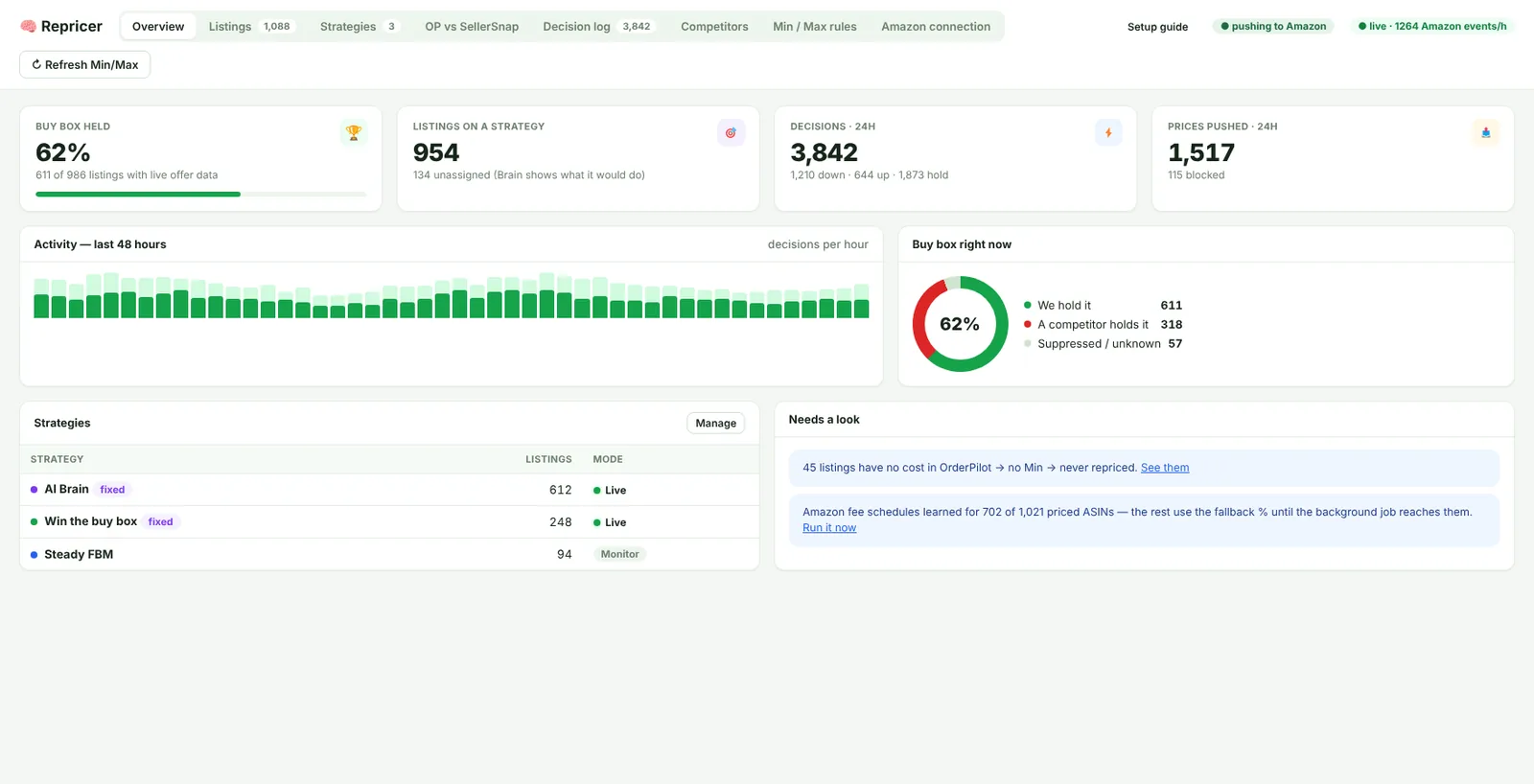
Task: Click the A competitor holds it legend entry
Action: (1103, 325)
